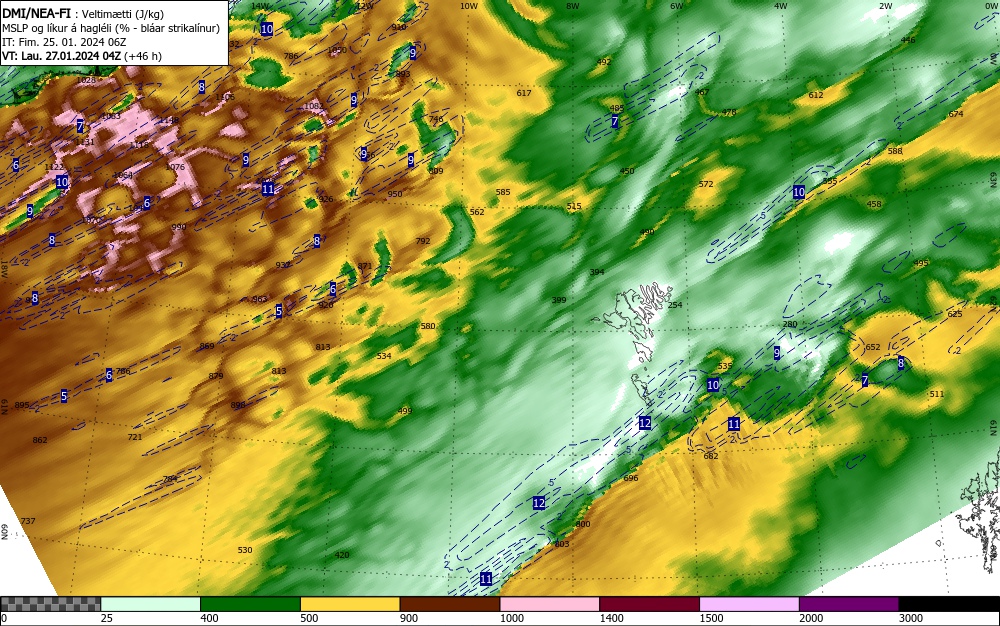Select the 'IT: Fim. 25. 01. 2024 06Z' line
The image size is (1000, 626).
[64, 42]
